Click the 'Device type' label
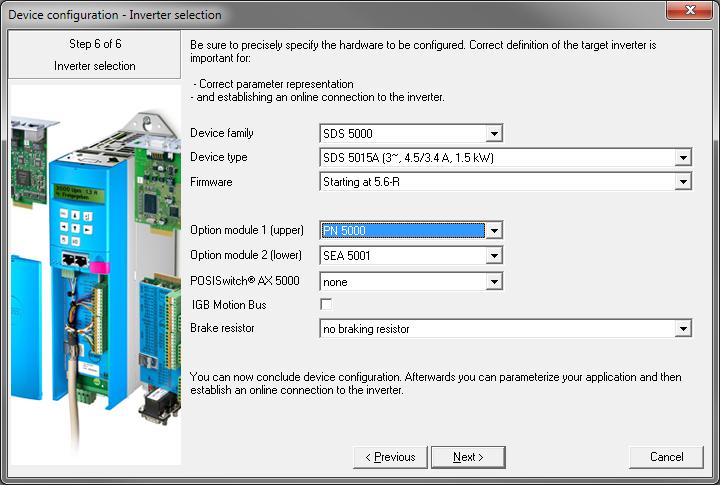The image size is (720, 485). [x=219, y=157]
